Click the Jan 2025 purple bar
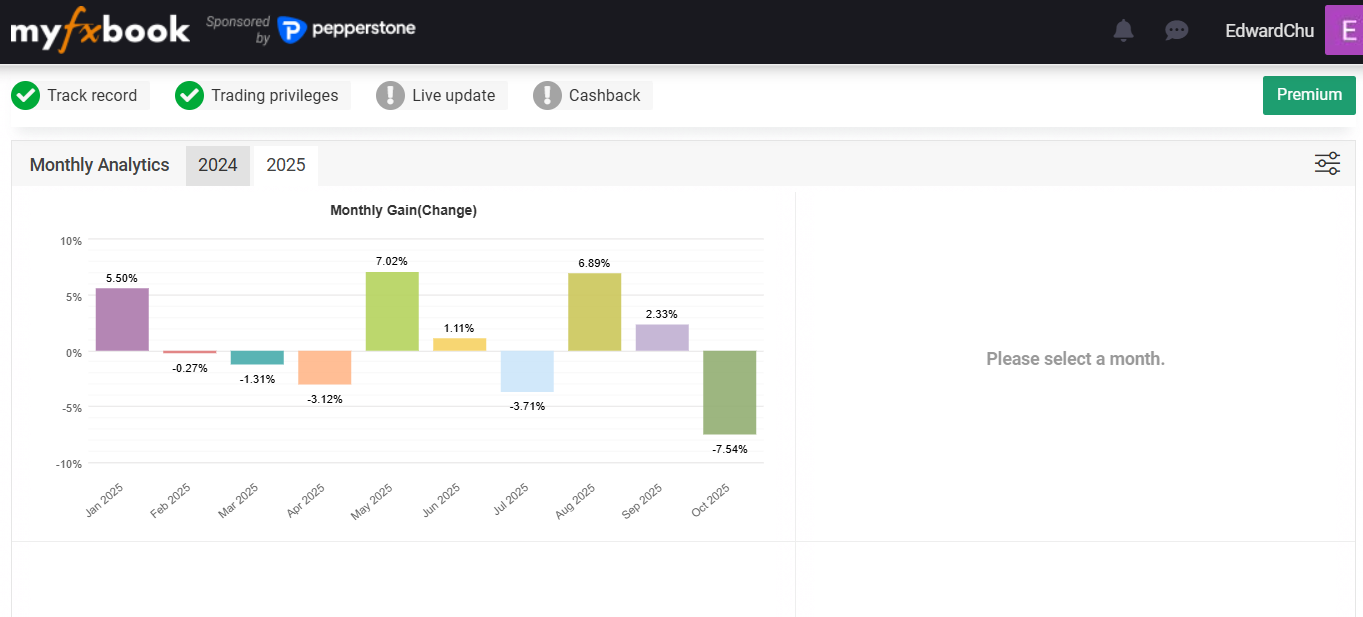1363x617 pixels. (x=122, y=320)
